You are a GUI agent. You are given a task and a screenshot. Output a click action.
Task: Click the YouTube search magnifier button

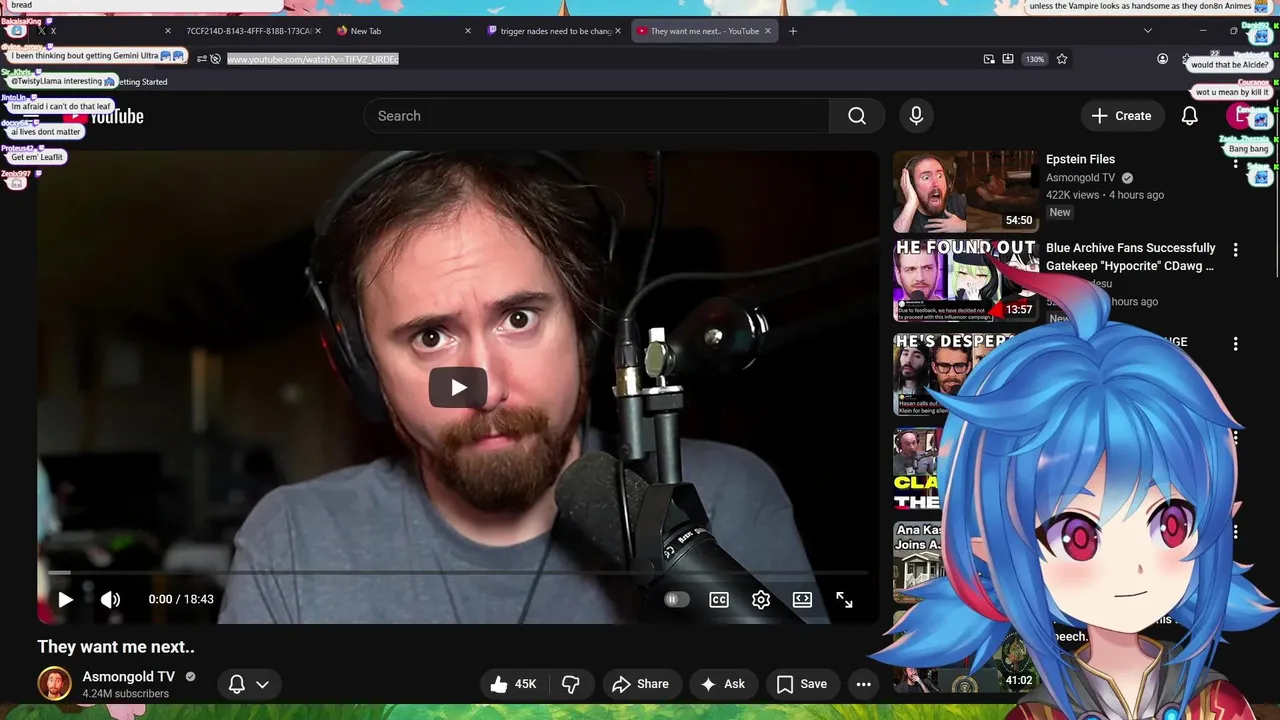tap(857, 116)
